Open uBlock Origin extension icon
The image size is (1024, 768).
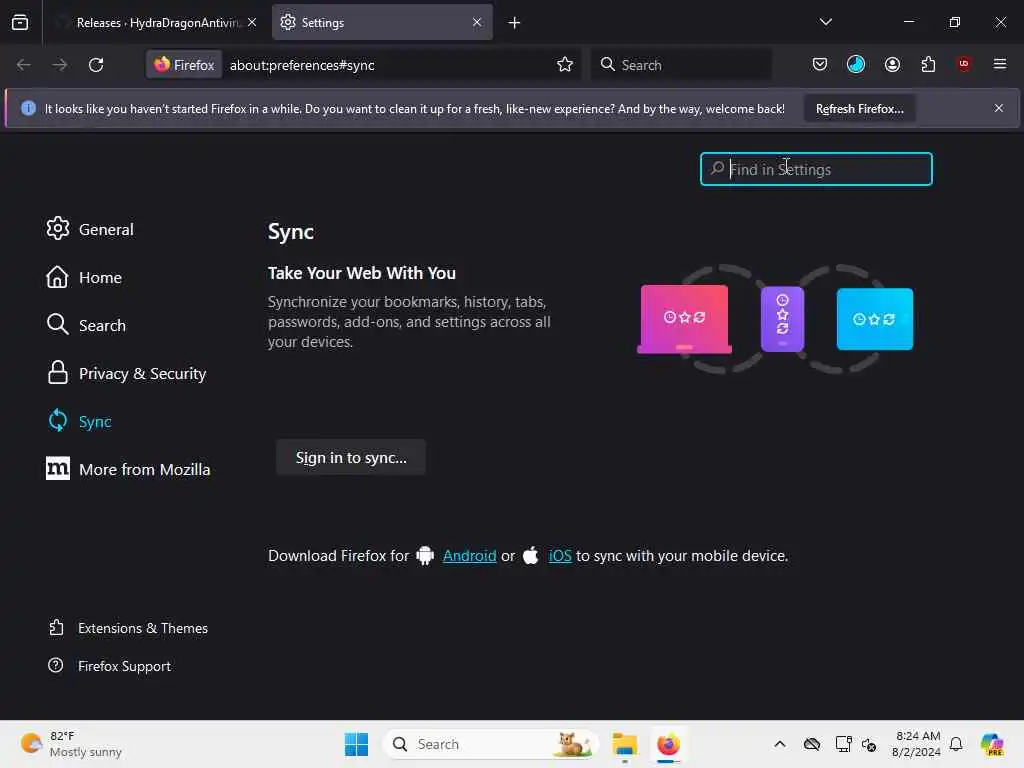tap(964, 64)
